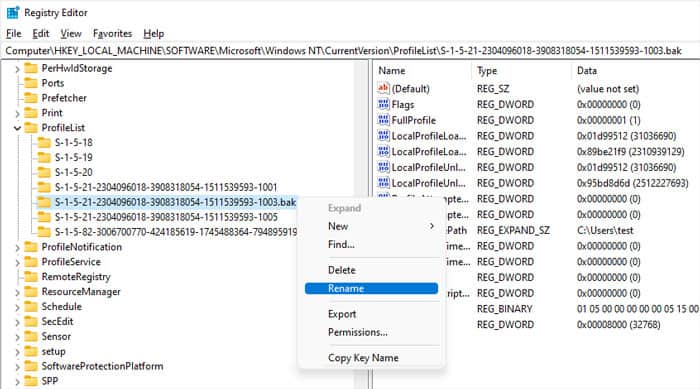This screenshot has width=700, height=389.
Task: Click the 0x89be21f9 (2310939129) data value
Action: pyautogui.click(x=630, y=152)
